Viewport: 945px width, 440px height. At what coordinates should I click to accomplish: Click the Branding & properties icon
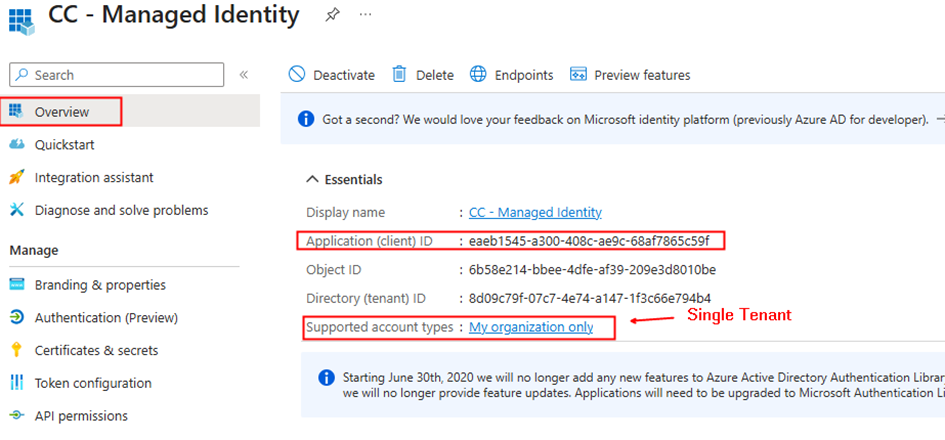pos(17,284)
